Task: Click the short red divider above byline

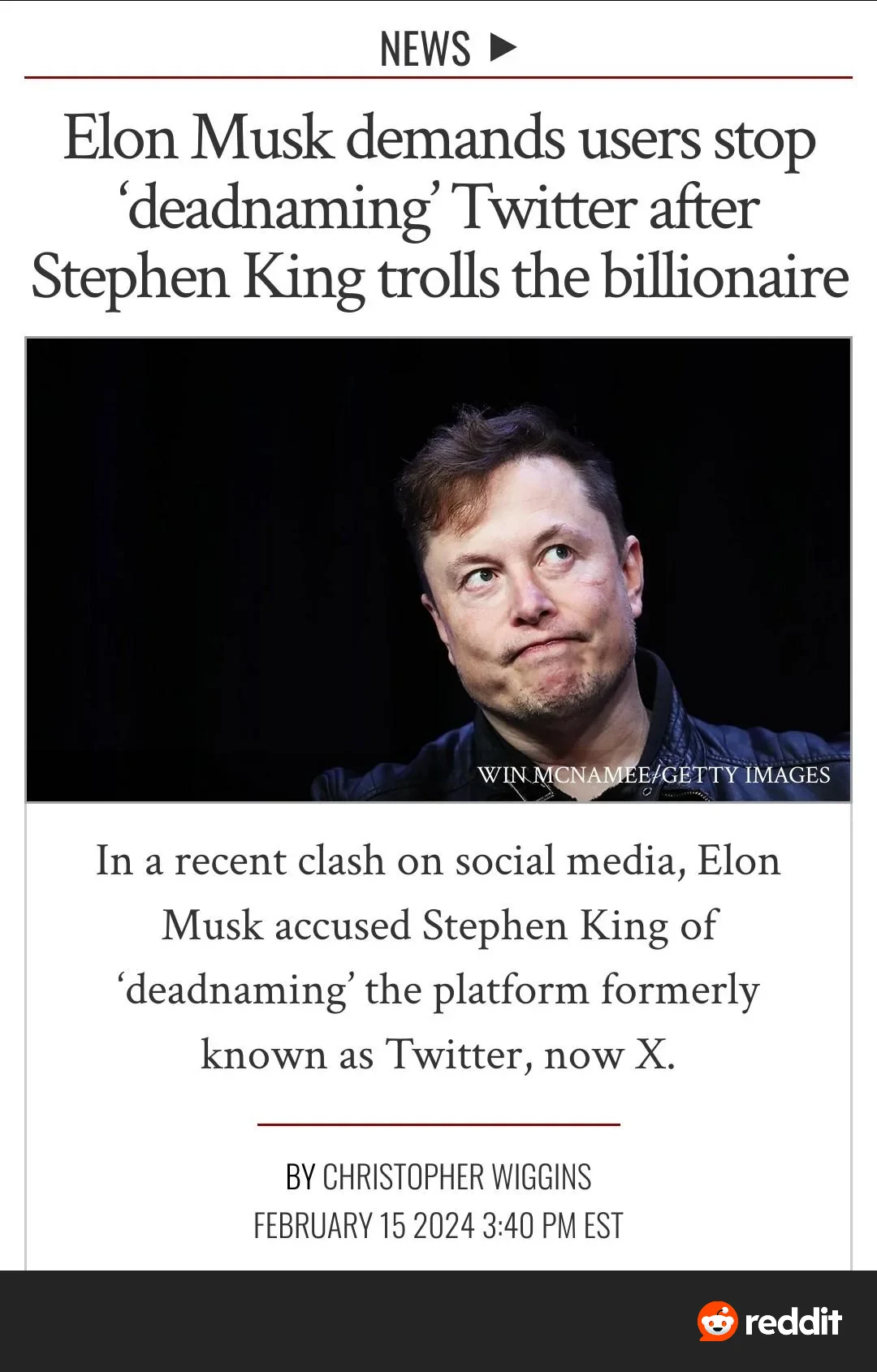Action: [x=438, y=1124]
